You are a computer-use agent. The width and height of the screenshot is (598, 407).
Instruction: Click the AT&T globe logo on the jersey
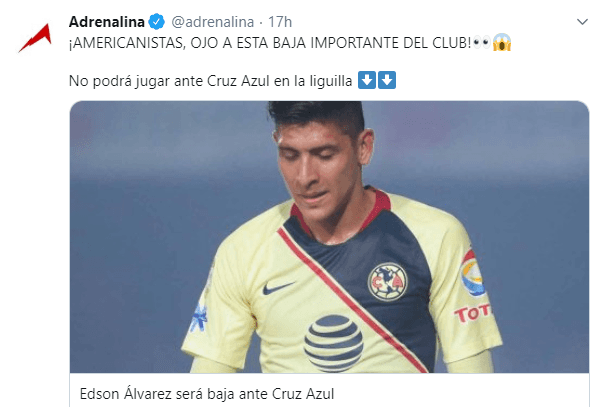333,343
